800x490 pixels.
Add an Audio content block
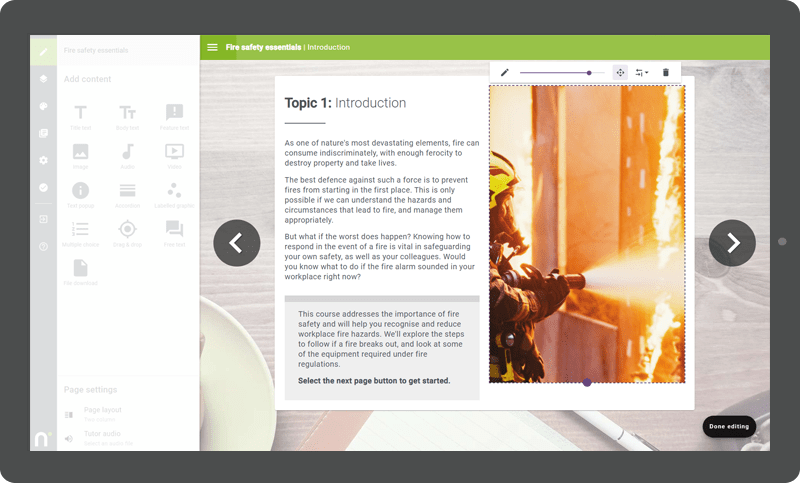(127, 154)
